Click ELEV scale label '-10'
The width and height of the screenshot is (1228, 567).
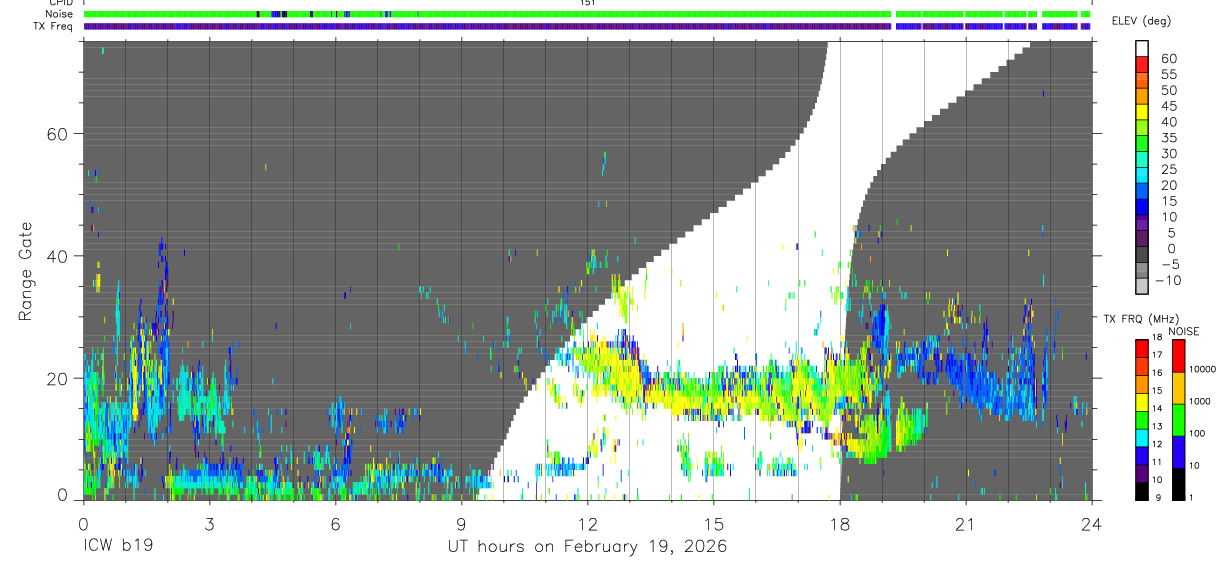pyautogui.click(x=1168, y=280)
